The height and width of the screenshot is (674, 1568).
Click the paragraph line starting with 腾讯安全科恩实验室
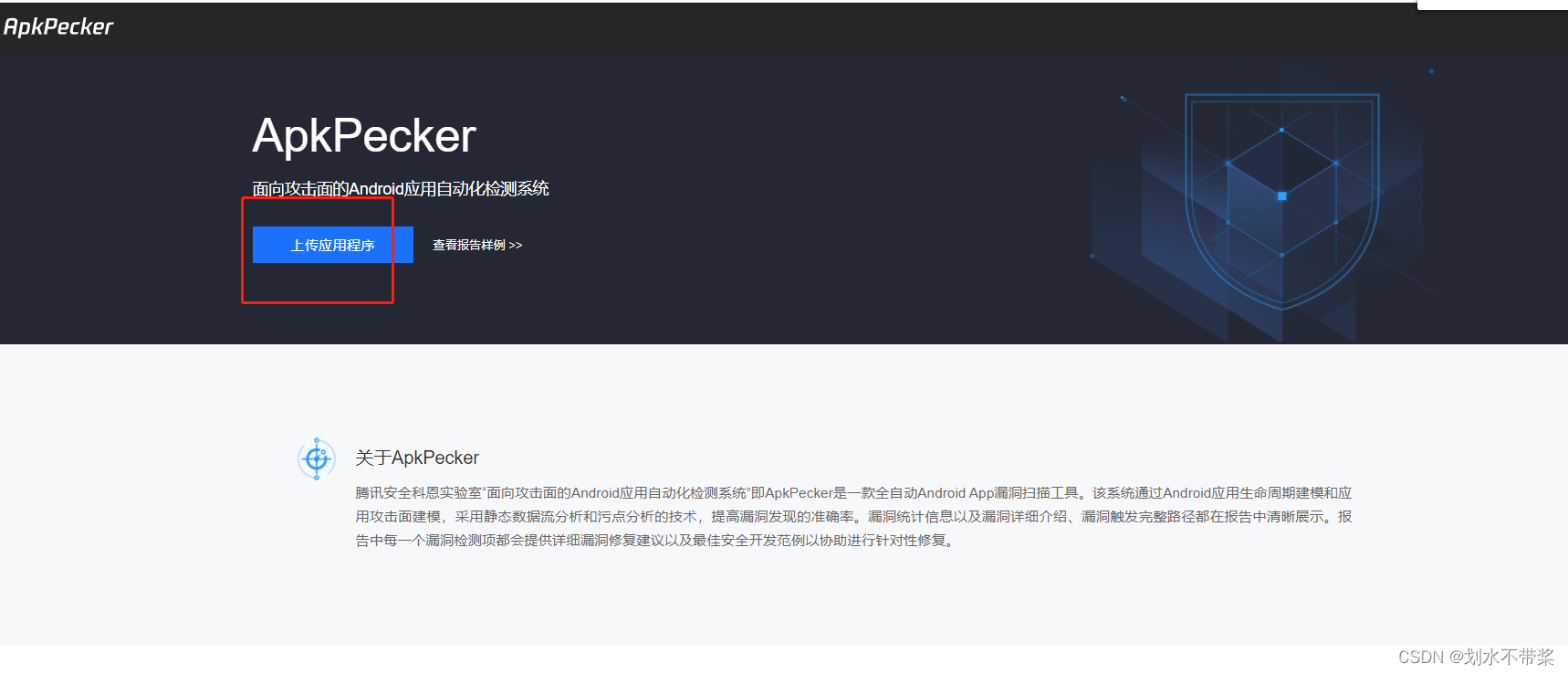click(x=853, y=493)
